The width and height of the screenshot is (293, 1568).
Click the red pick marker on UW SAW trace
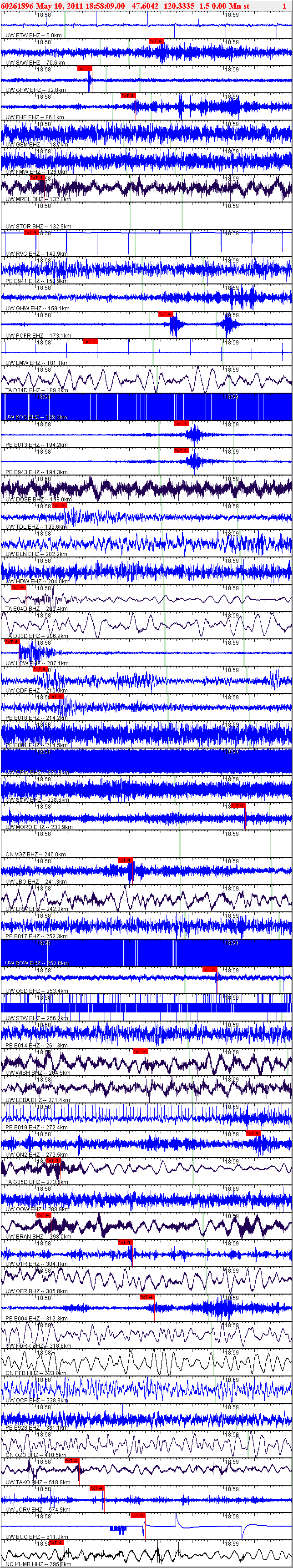[x=157, y=41]
